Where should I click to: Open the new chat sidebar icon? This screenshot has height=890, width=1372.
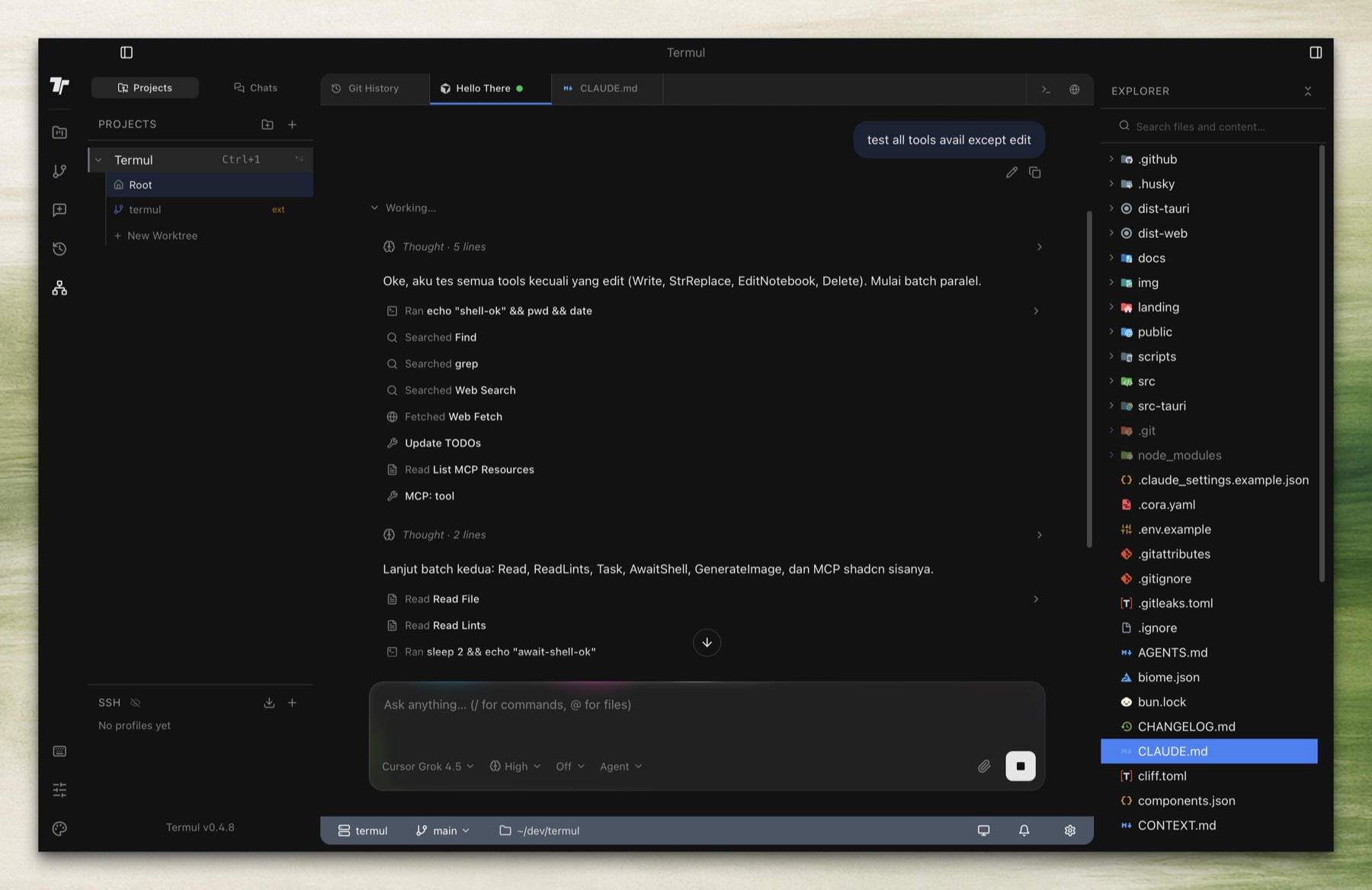(59, 210)
